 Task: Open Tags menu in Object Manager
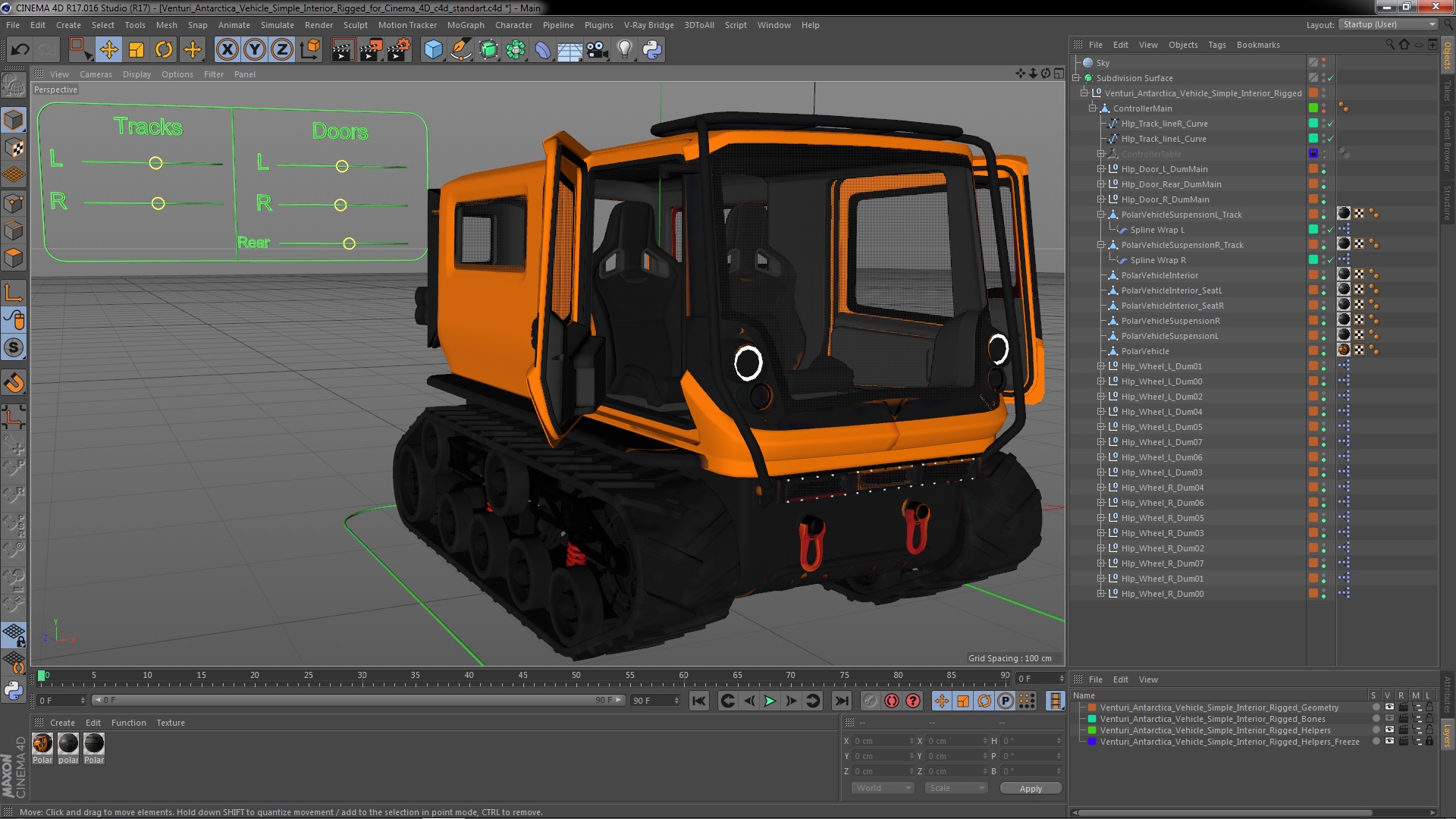tap(1216, 45)
